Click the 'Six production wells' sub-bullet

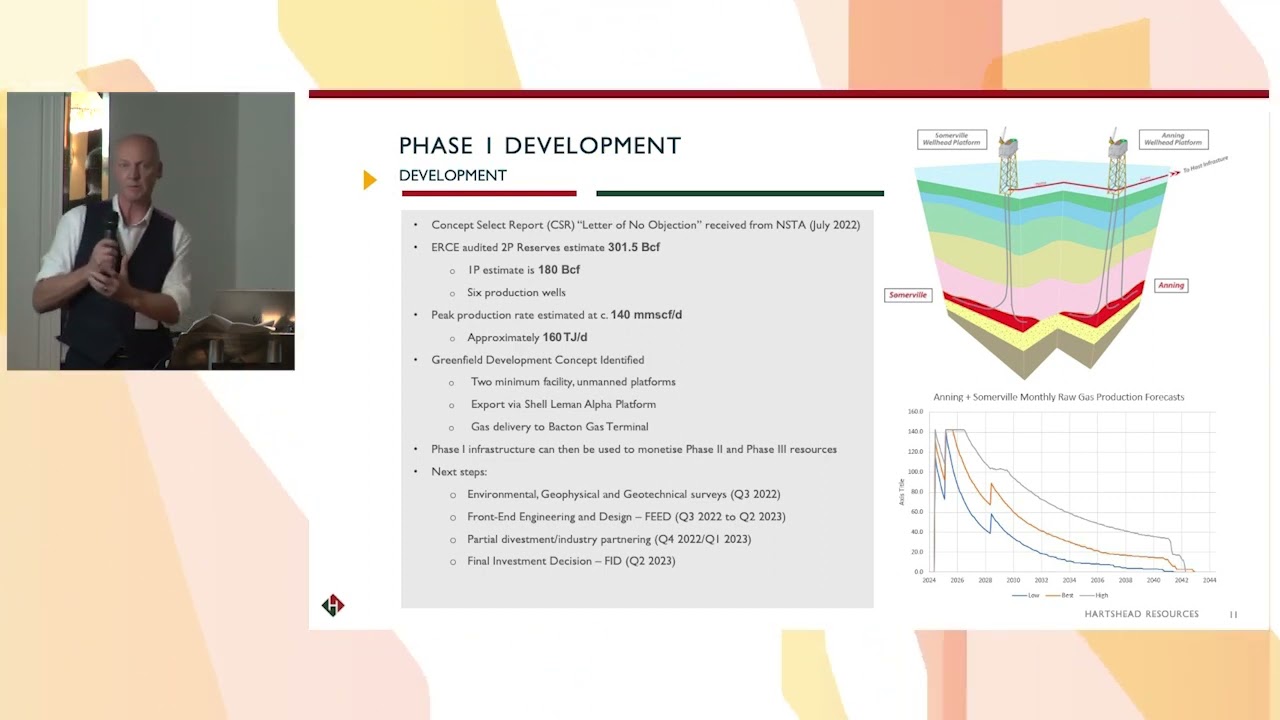pyautogui.click(x=516, y=292)
